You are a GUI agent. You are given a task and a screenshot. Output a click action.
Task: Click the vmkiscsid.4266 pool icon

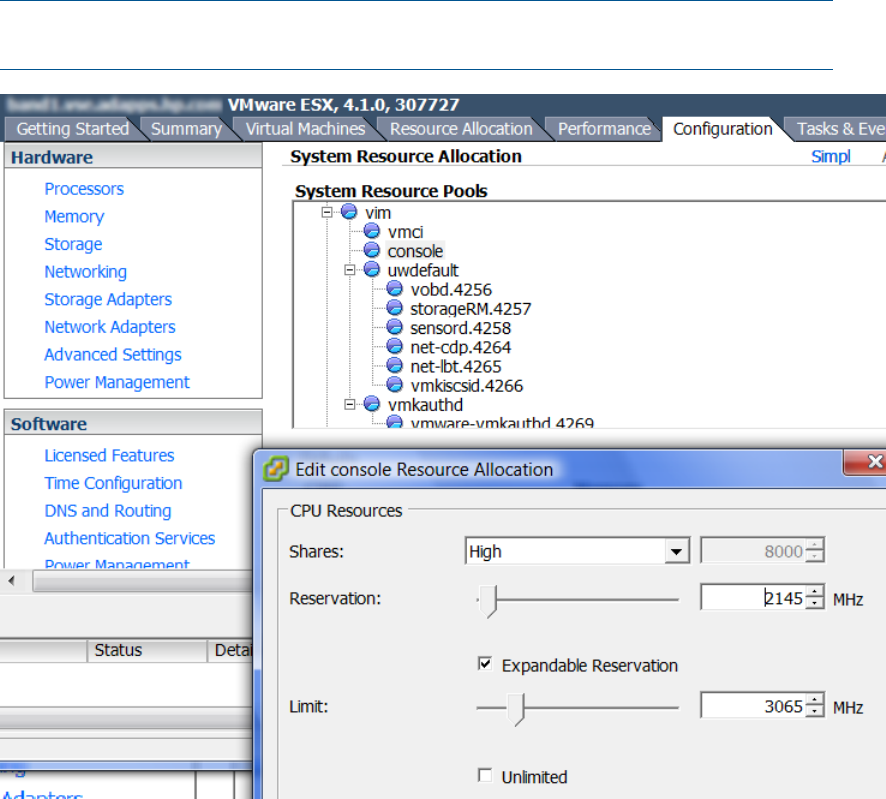pos(394,385)
